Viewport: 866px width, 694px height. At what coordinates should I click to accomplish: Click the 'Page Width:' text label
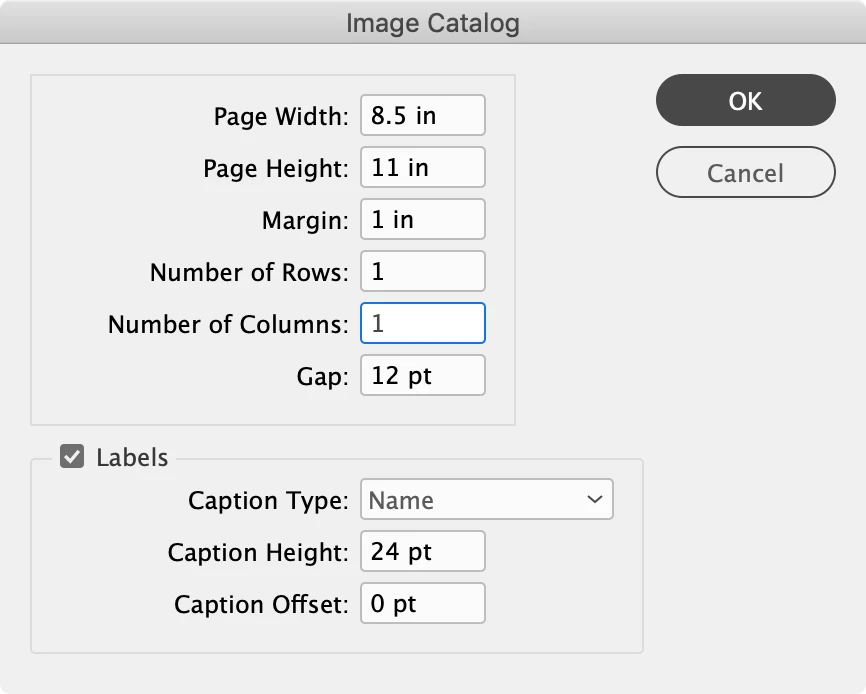[281, 116]
